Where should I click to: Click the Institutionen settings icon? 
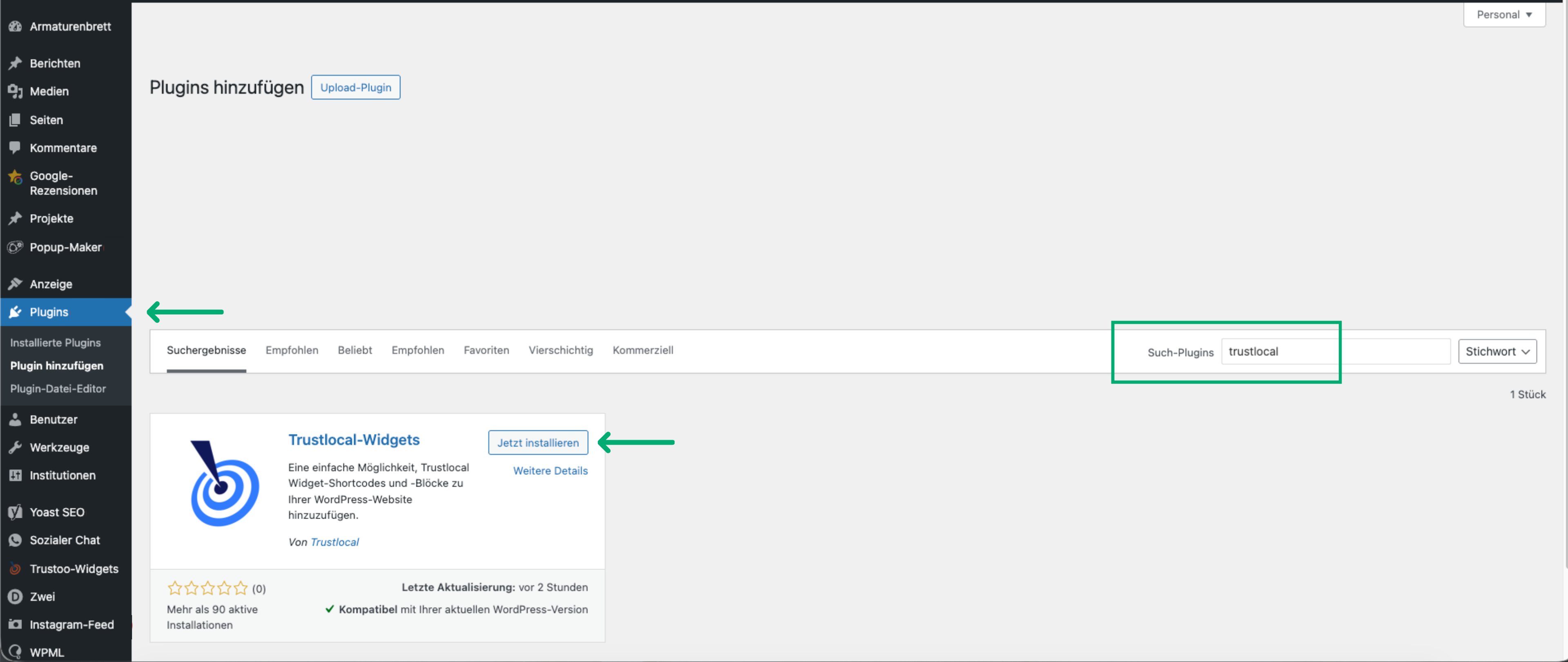pyautogui.click(x=15, y=476)
